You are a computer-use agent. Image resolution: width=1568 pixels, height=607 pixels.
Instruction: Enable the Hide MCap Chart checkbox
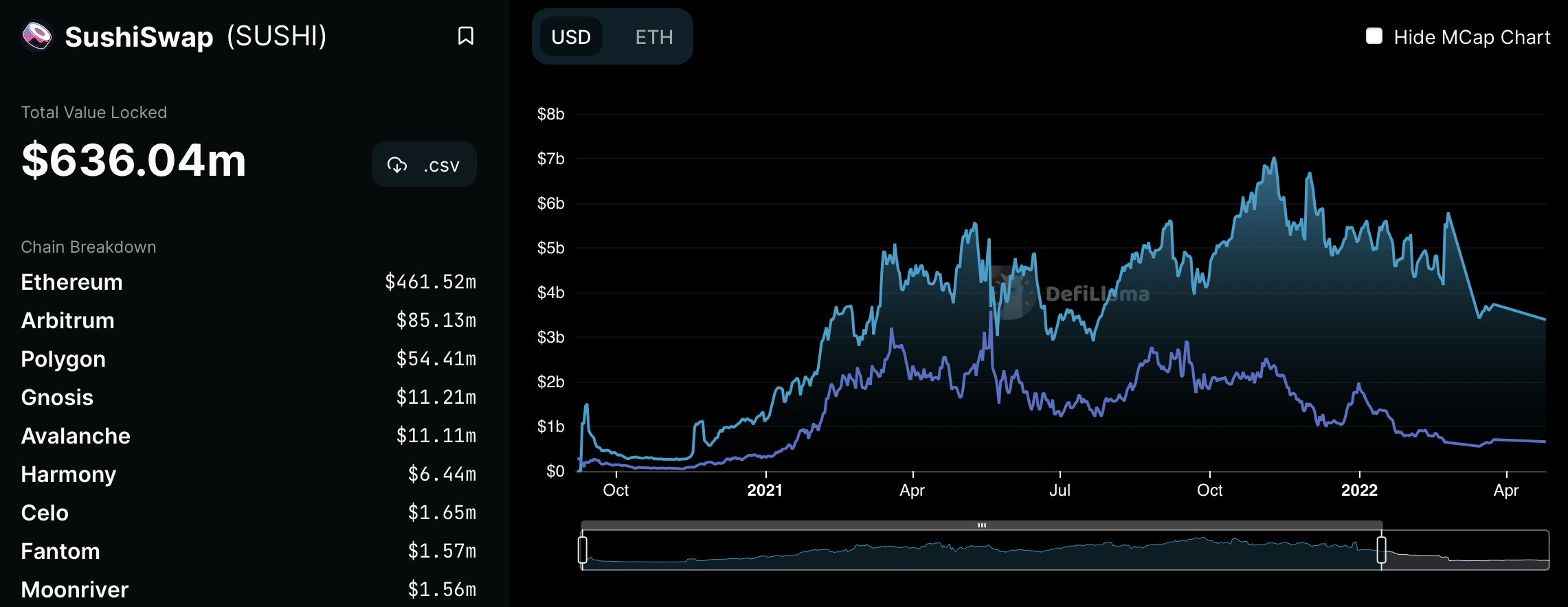(x=1374, y=36)
